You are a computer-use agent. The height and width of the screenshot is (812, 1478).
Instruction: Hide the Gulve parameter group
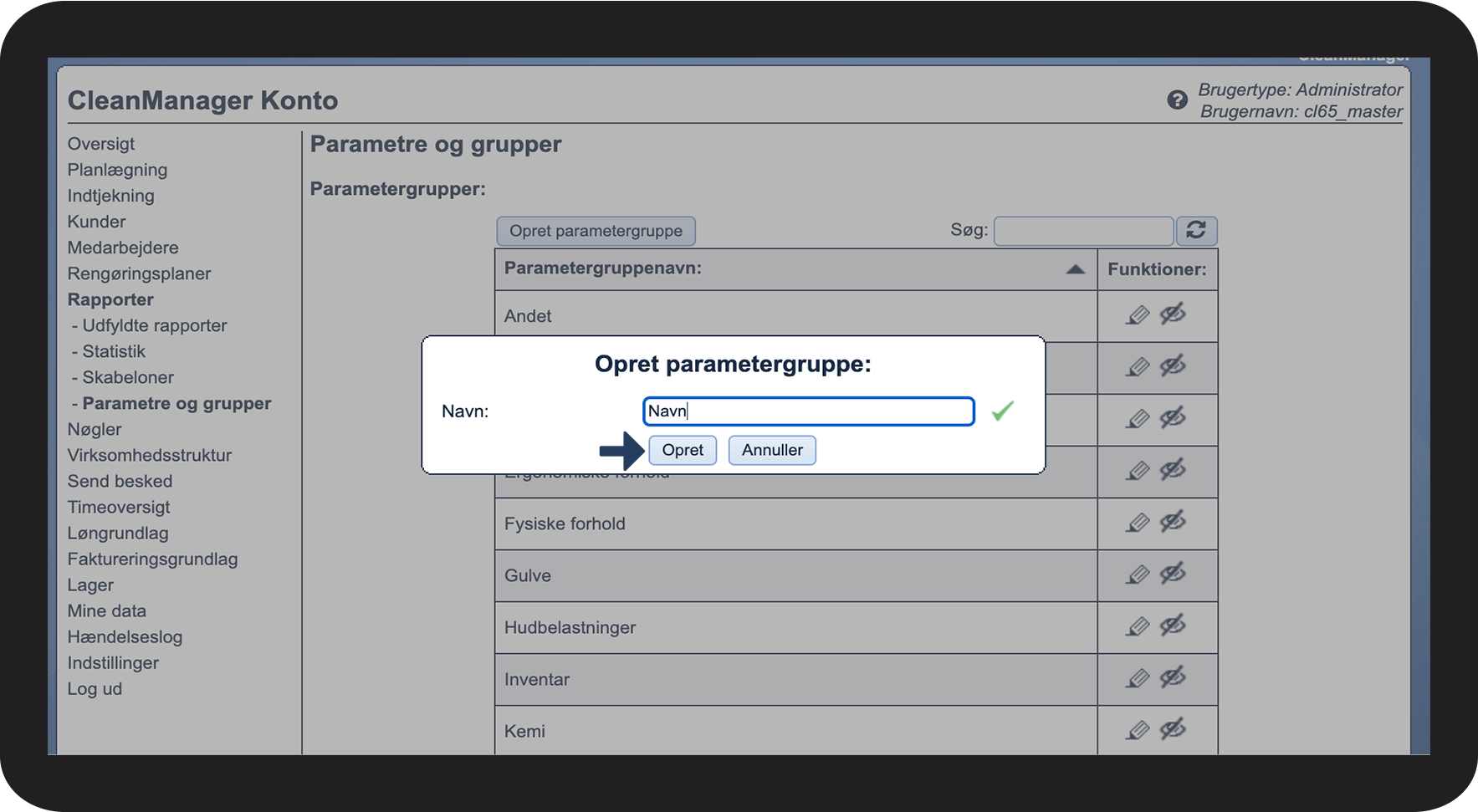tap(1173, 575)
